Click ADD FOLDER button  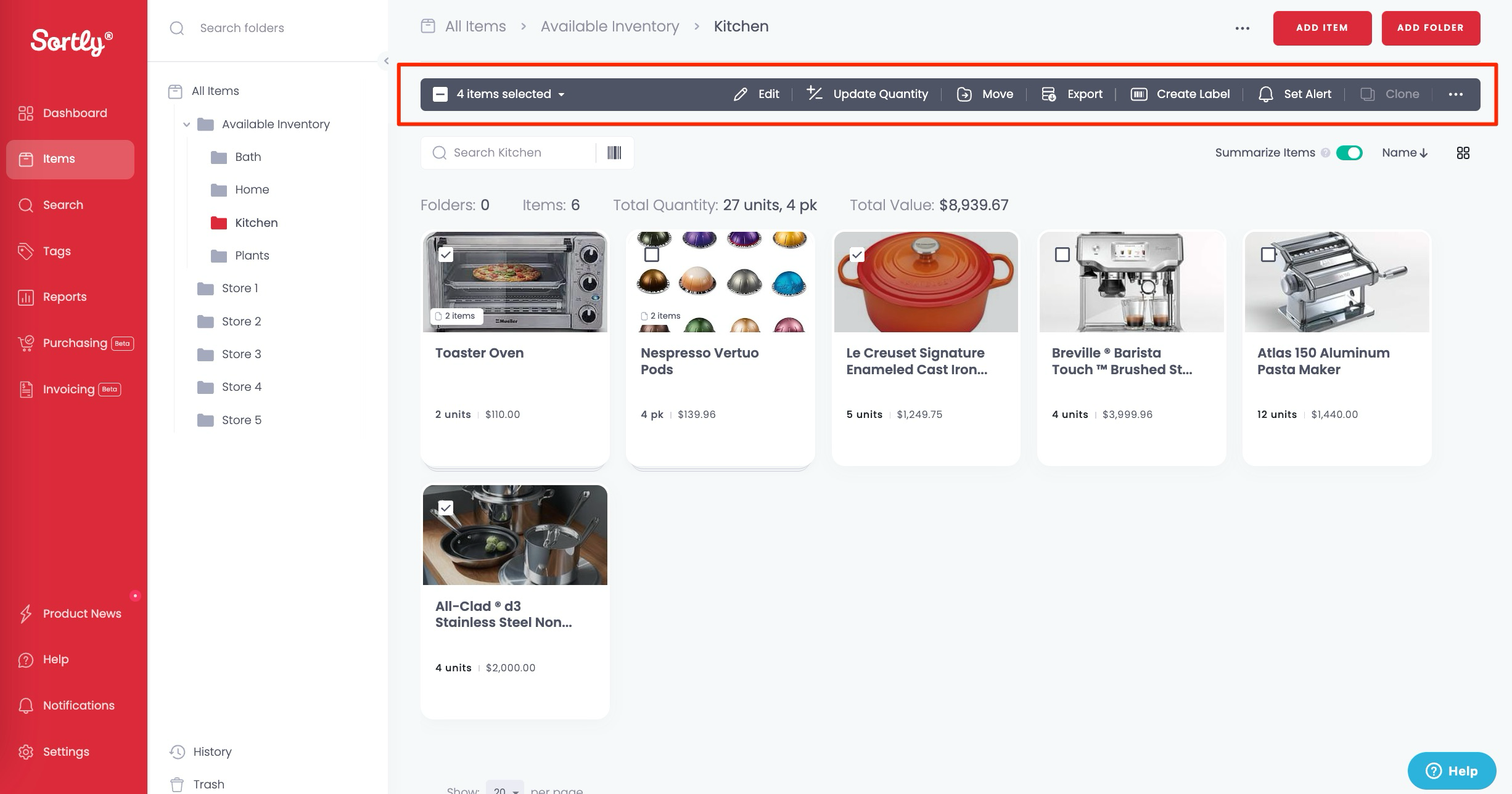(1431, 28)
